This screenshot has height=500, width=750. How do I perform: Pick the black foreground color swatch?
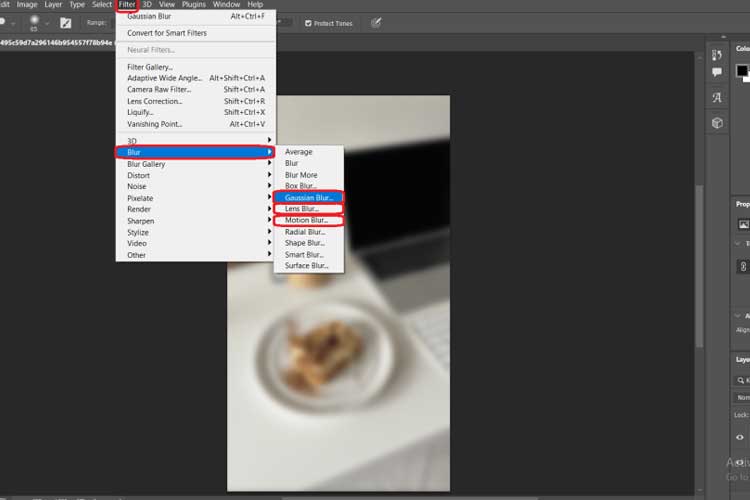742,70
